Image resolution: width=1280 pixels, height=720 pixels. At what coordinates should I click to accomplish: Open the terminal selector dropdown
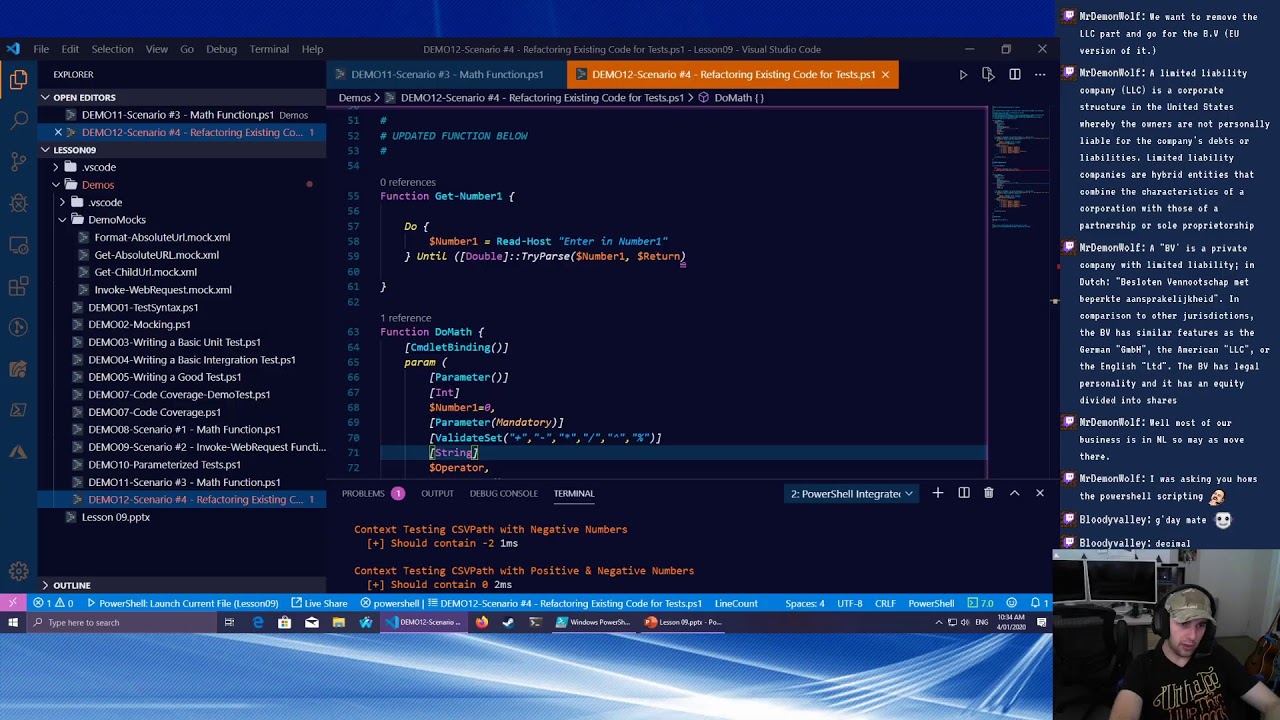(x=852, y=493)
